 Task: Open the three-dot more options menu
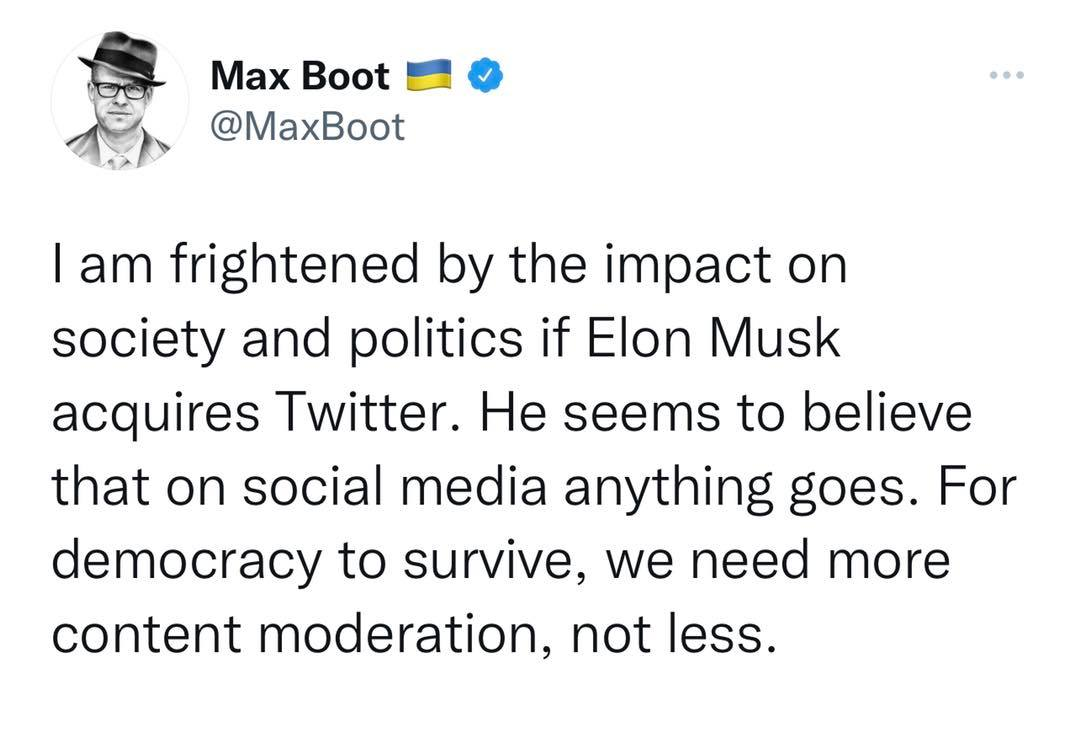coord(1008,76)
